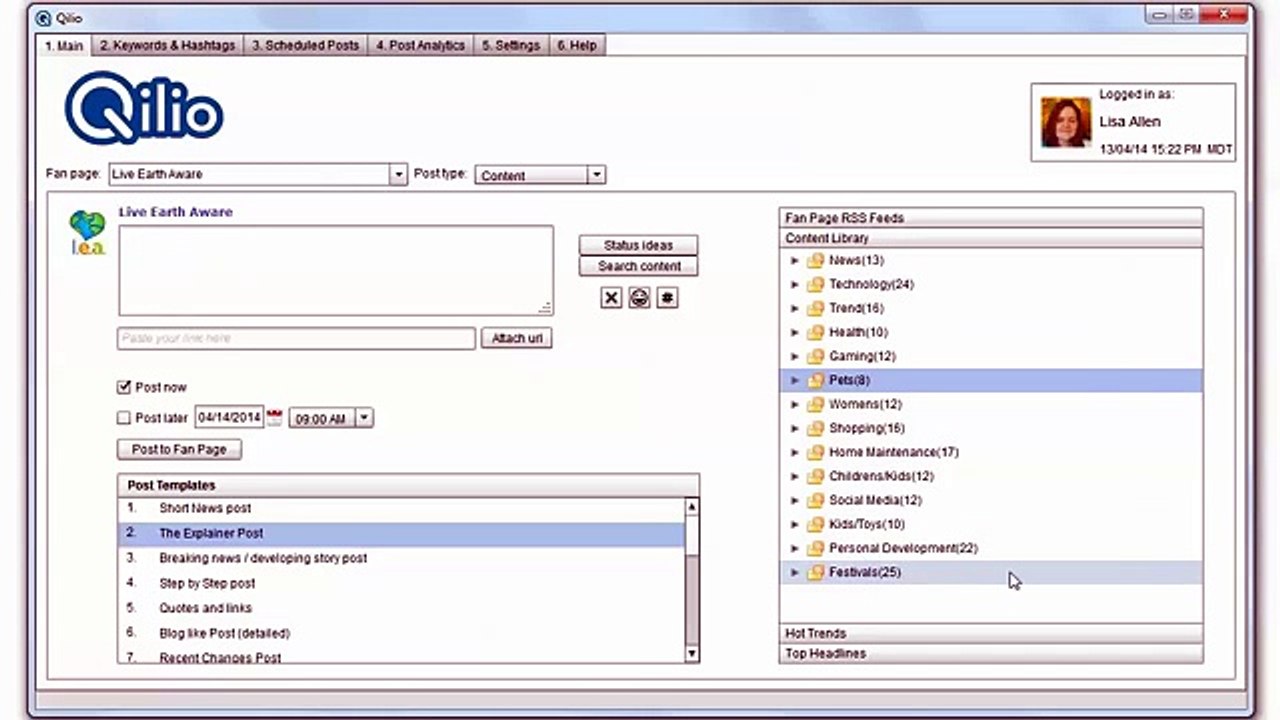Click the folder icon beside Health(10)
Image resolution: width=1280 pixels, height=720 pixels.
coord(815,333)
